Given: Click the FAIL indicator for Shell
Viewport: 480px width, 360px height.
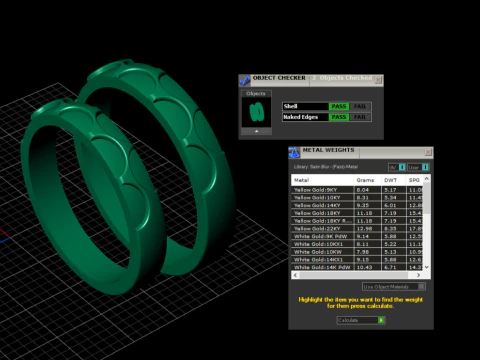Looking at the screenshot, I should tap(360, 106).
